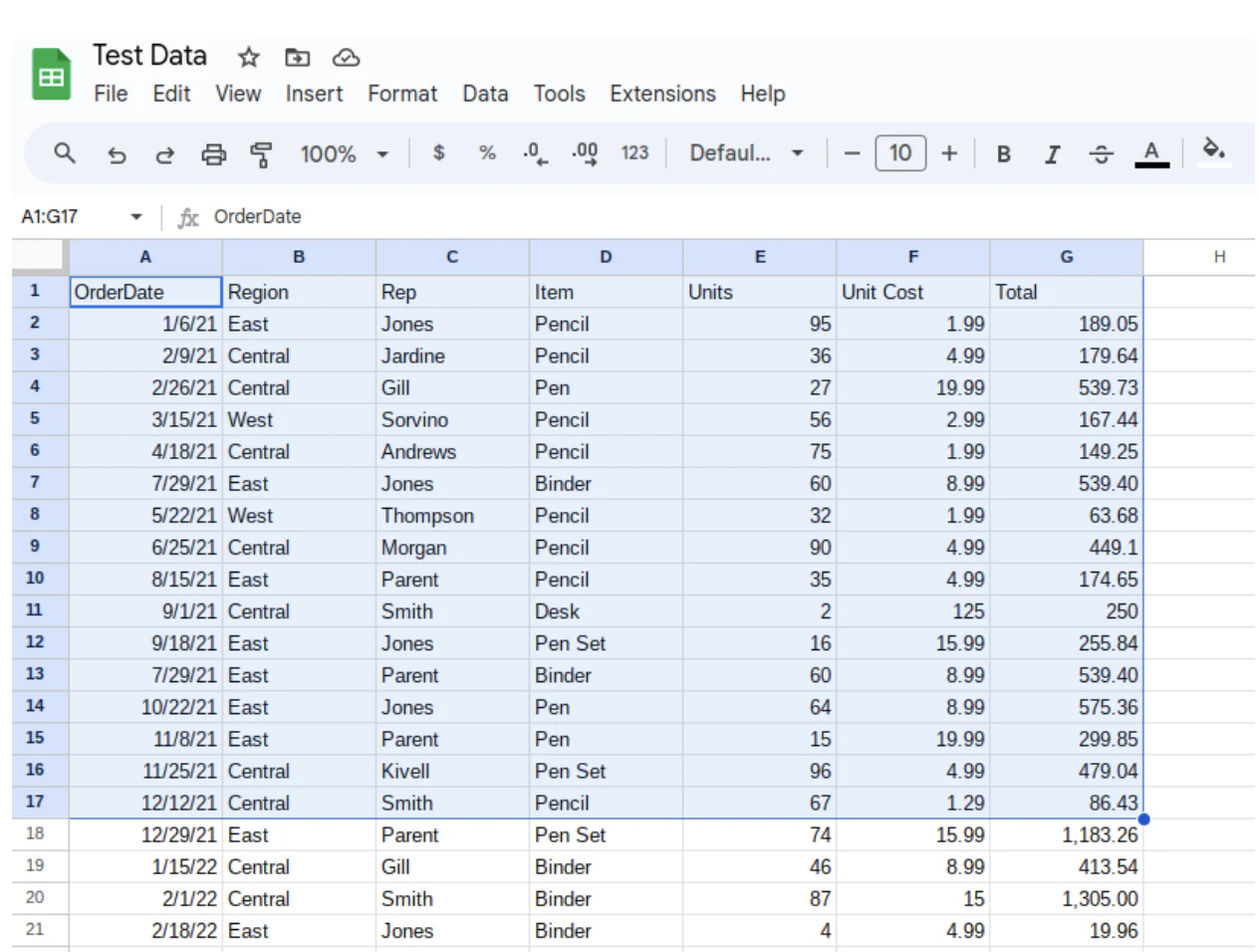1259x952 pixels.
Task: Star the Test Data document
Action: coord(249,58)
